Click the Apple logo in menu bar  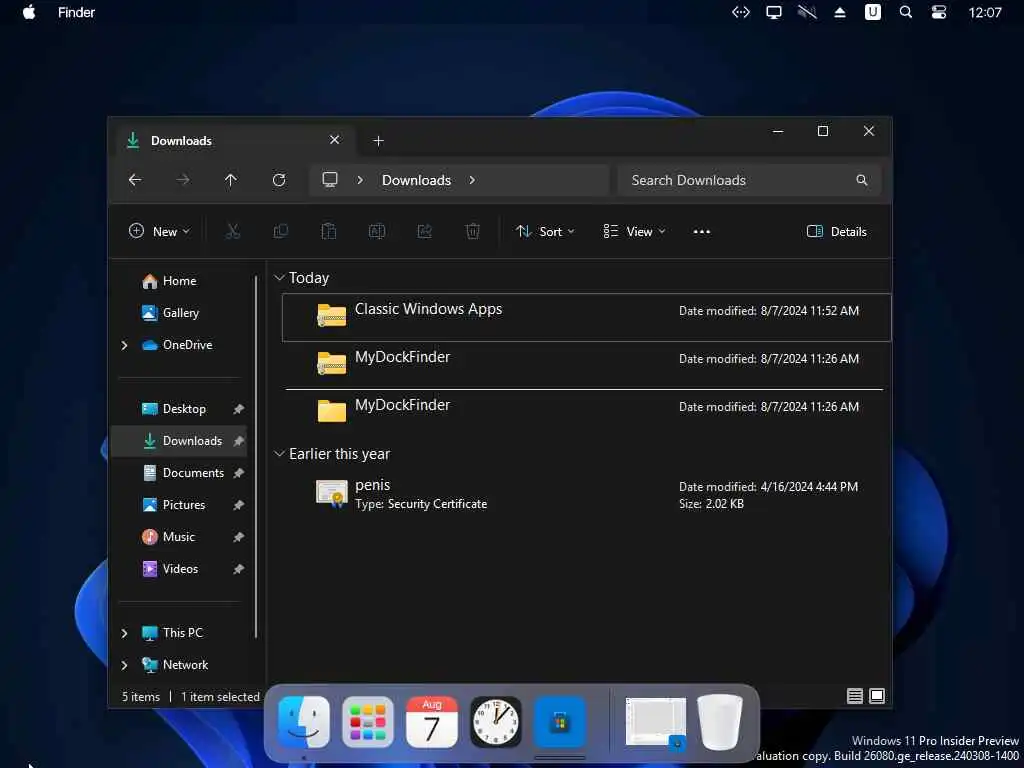(29, 12)
